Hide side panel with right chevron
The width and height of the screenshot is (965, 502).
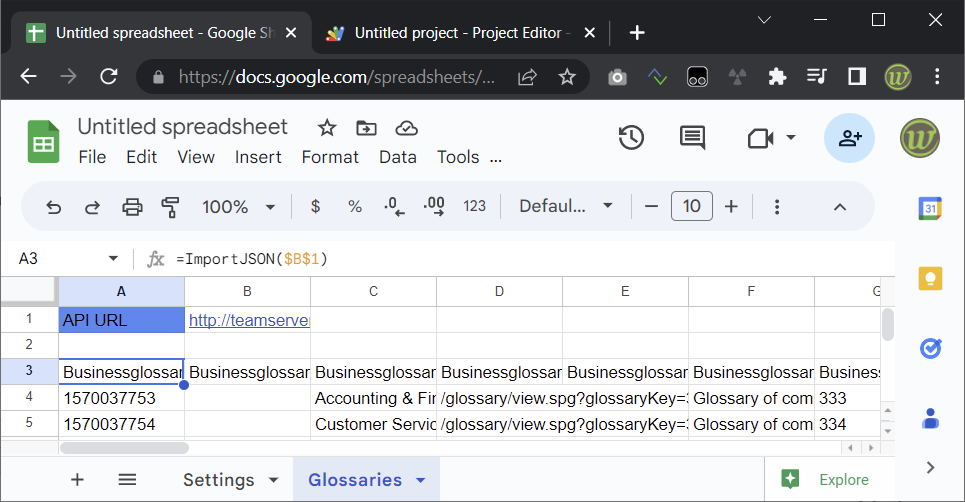tap(930, 468)
